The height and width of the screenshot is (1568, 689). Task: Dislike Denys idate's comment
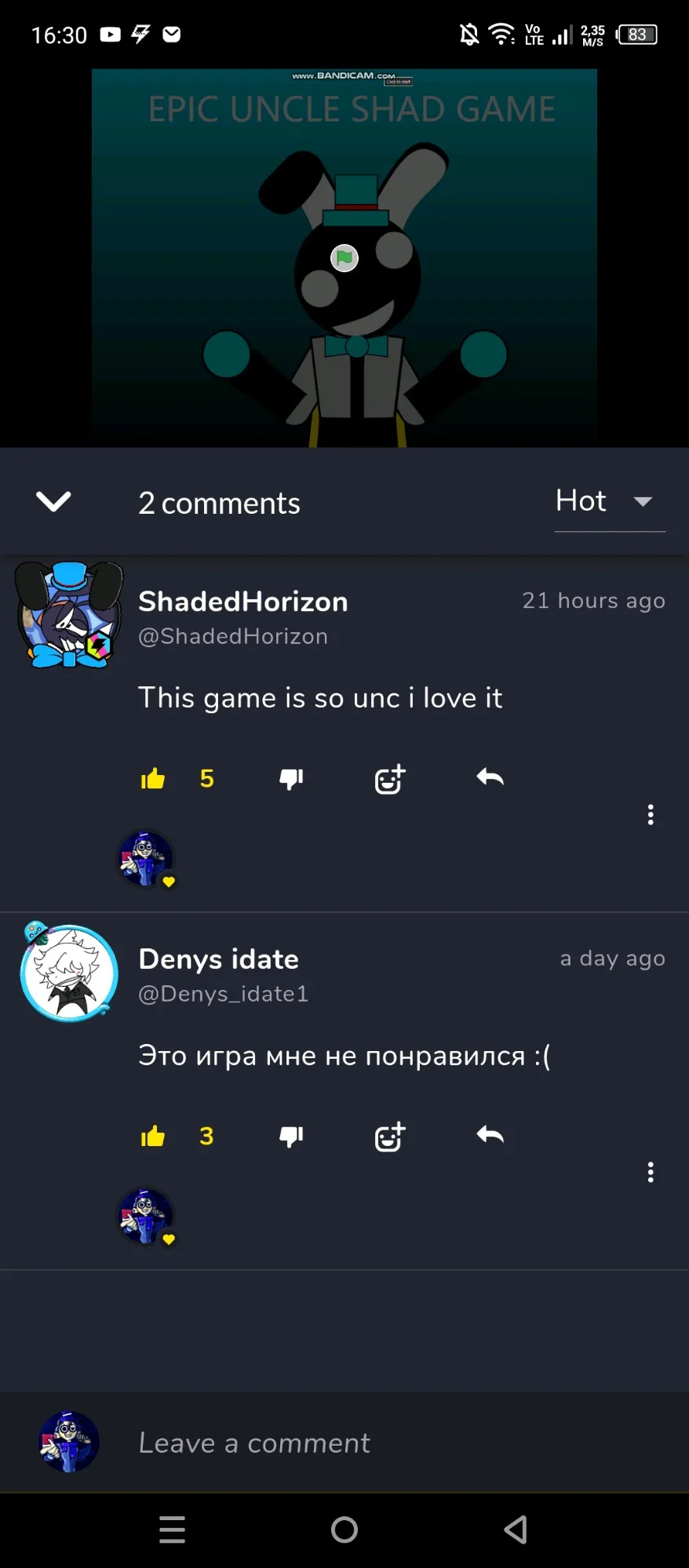click(291, 1137)
